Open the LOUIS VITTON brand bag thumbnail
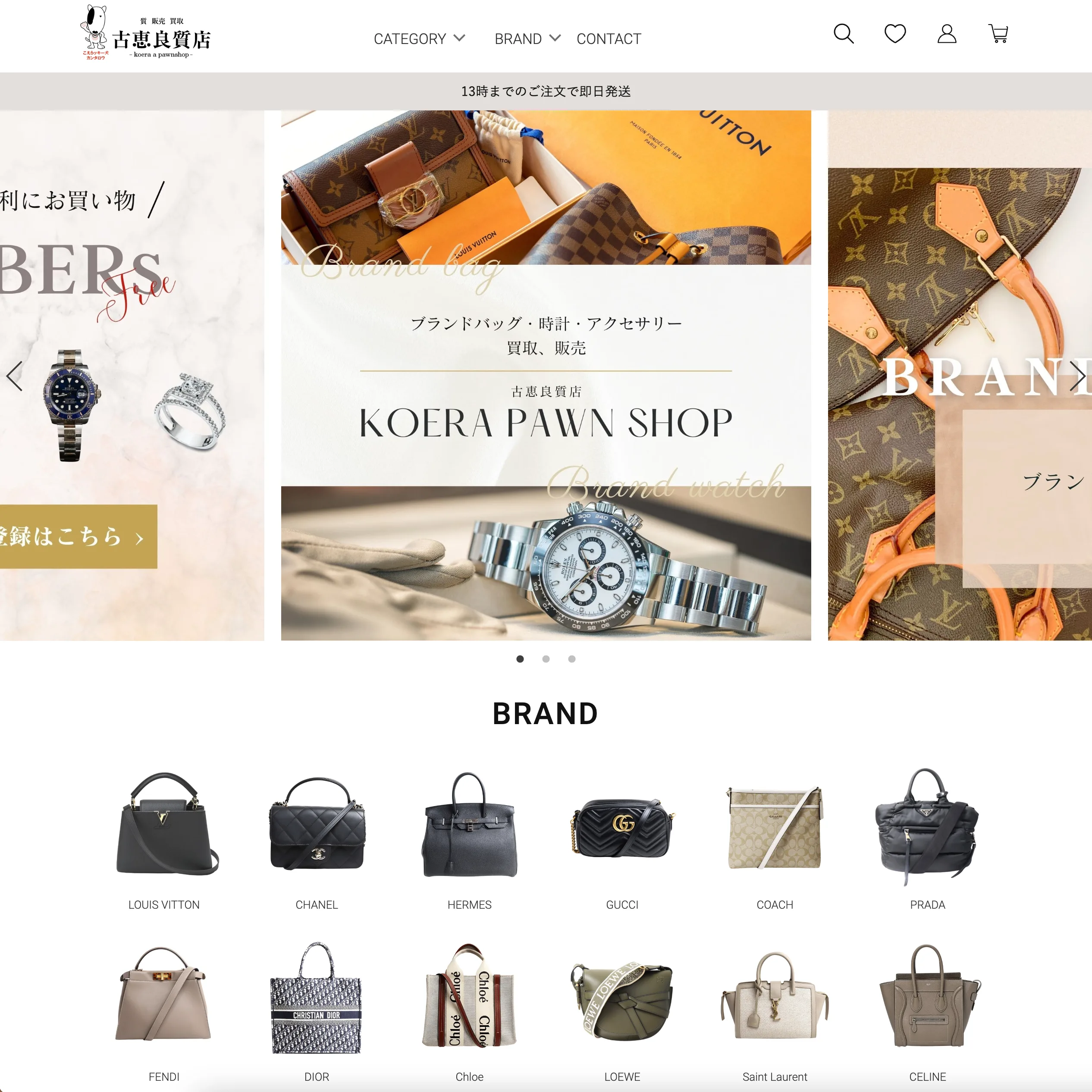The image size is (1092, 1092). (164, 823)
